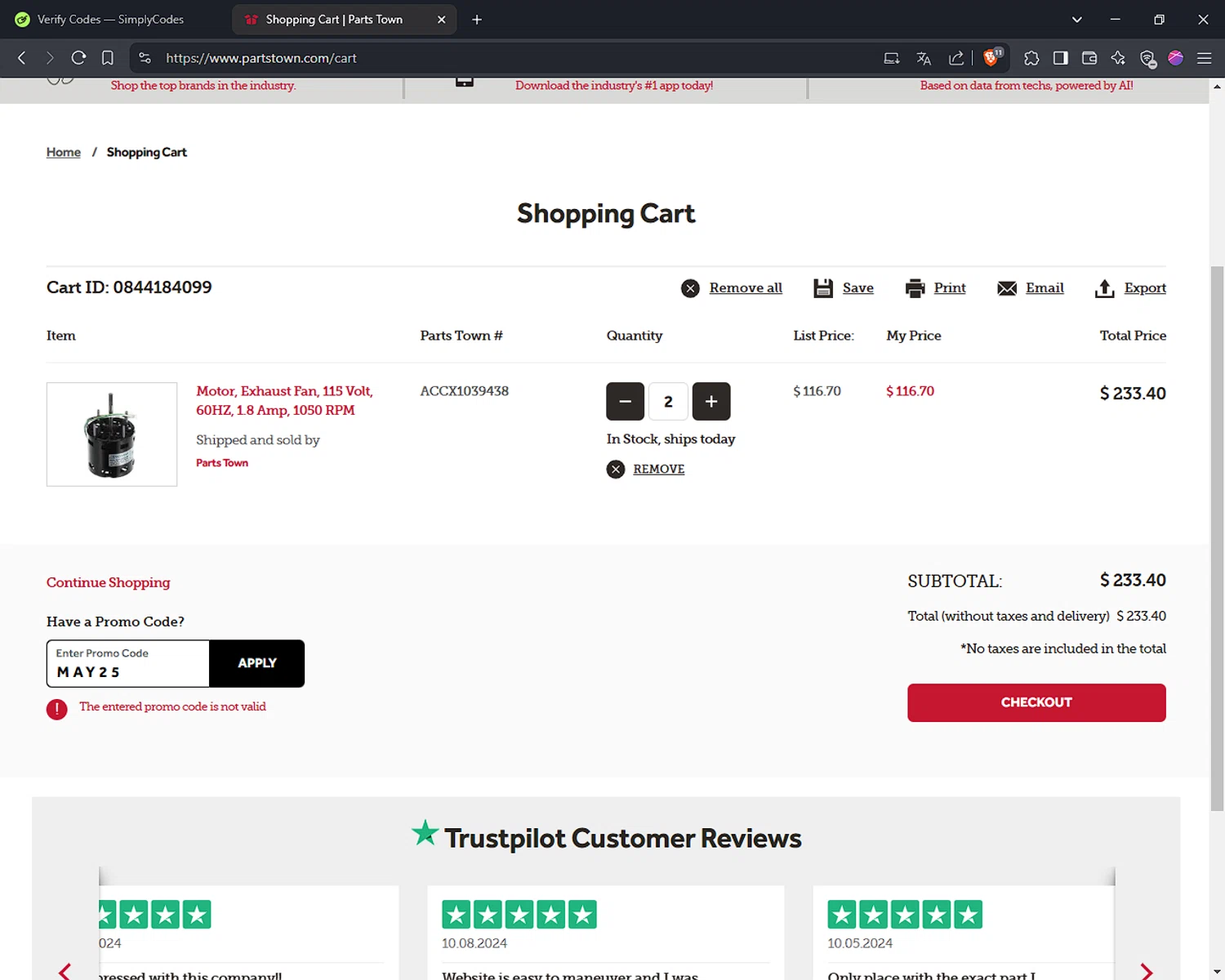The width and height of the screenshot is (1225, 980).
Task: Open the Brave wallet icon
Action: pos(1089,58)
